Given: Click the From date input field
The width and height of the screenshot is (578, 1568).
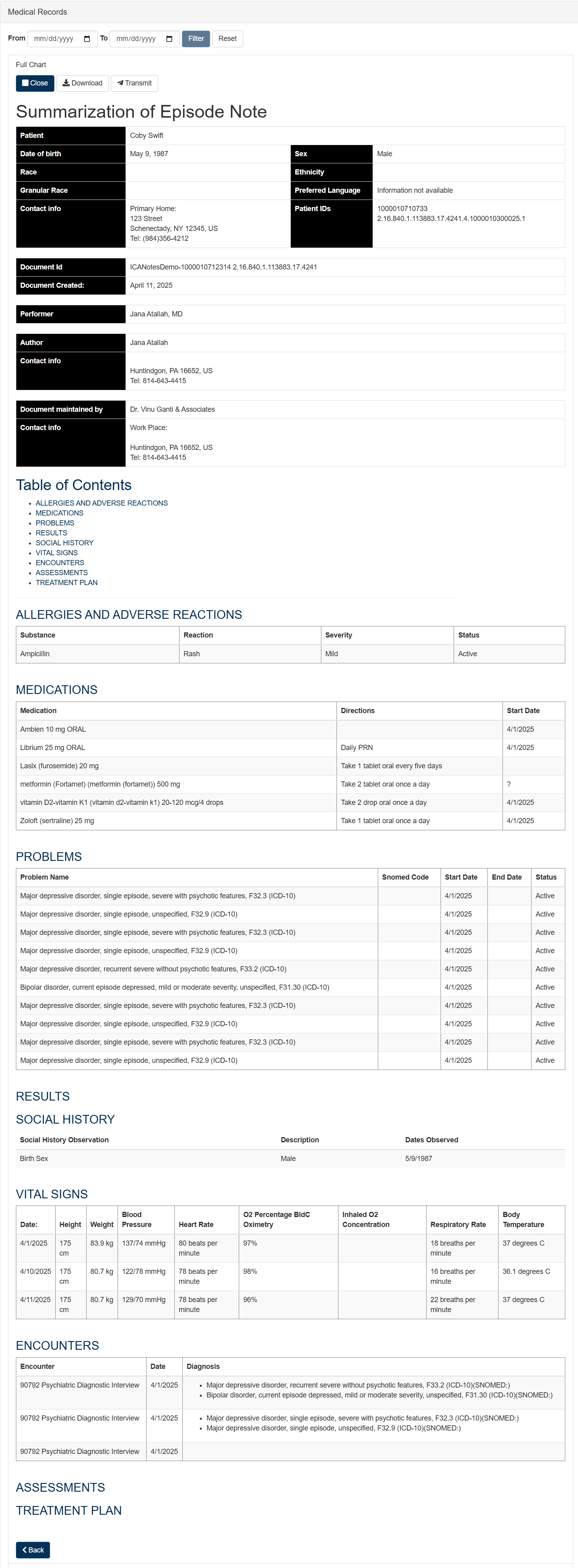Looking at the screenshot, I should [x=55, y=39].
